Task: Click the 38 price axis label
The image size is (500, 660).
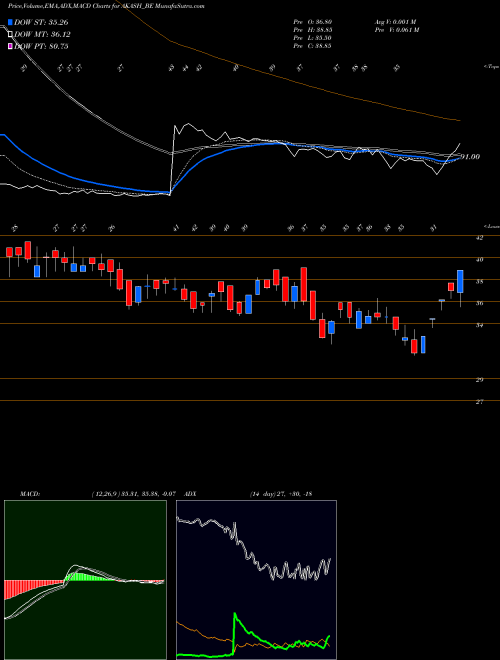Action: pos(480,282)
